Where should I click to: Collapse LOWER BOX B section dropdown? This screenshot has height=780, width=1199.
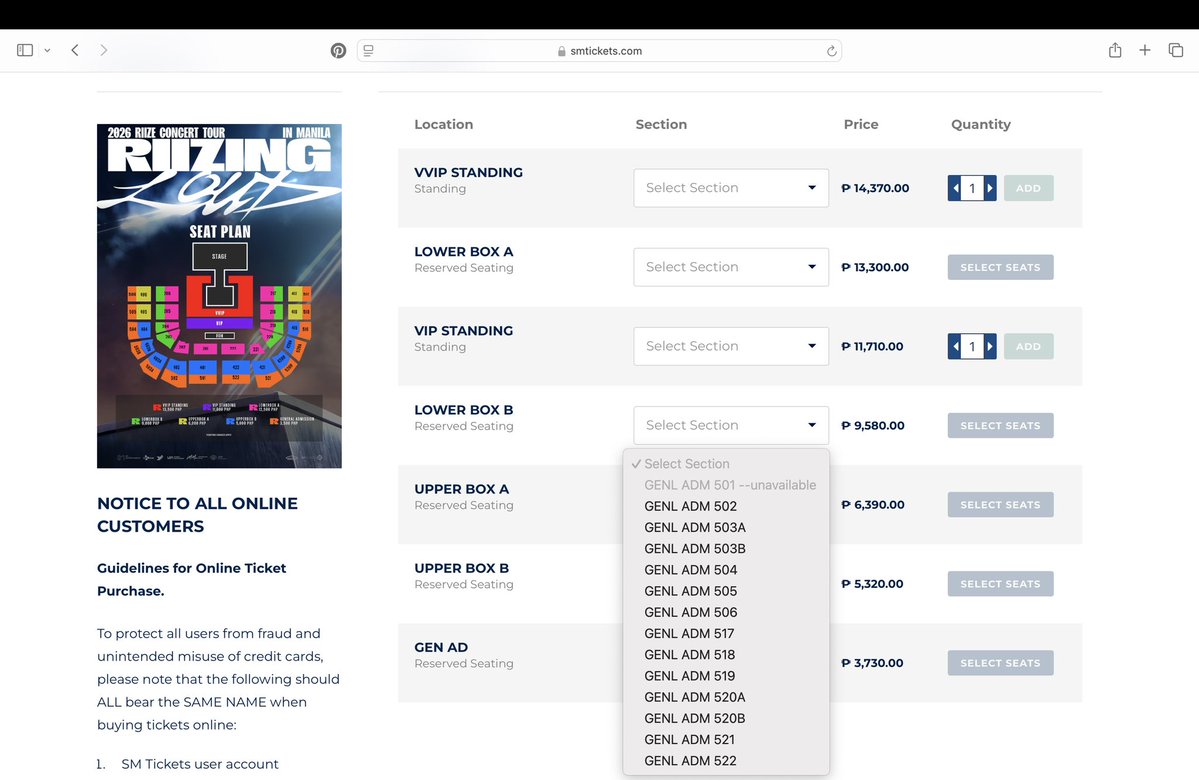point(731,425)
